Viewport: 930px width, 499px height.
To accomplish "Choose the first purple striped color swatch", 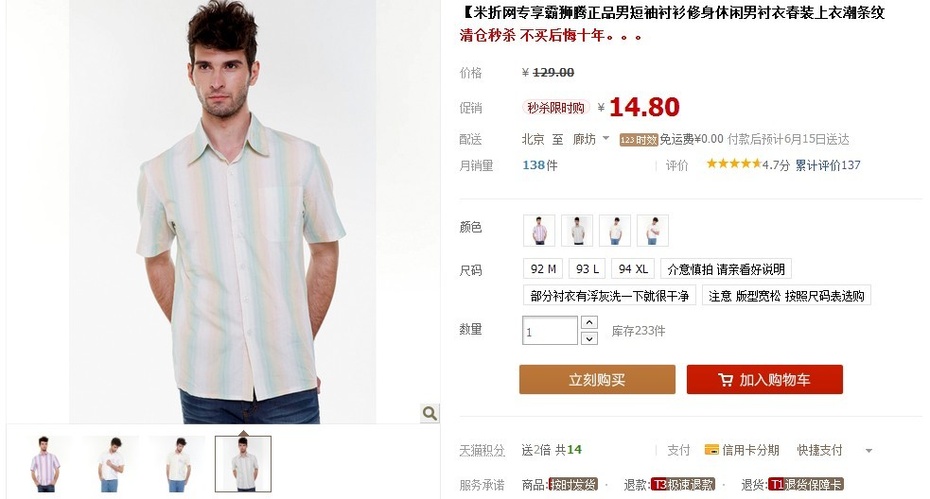I will tap(539, 230).
